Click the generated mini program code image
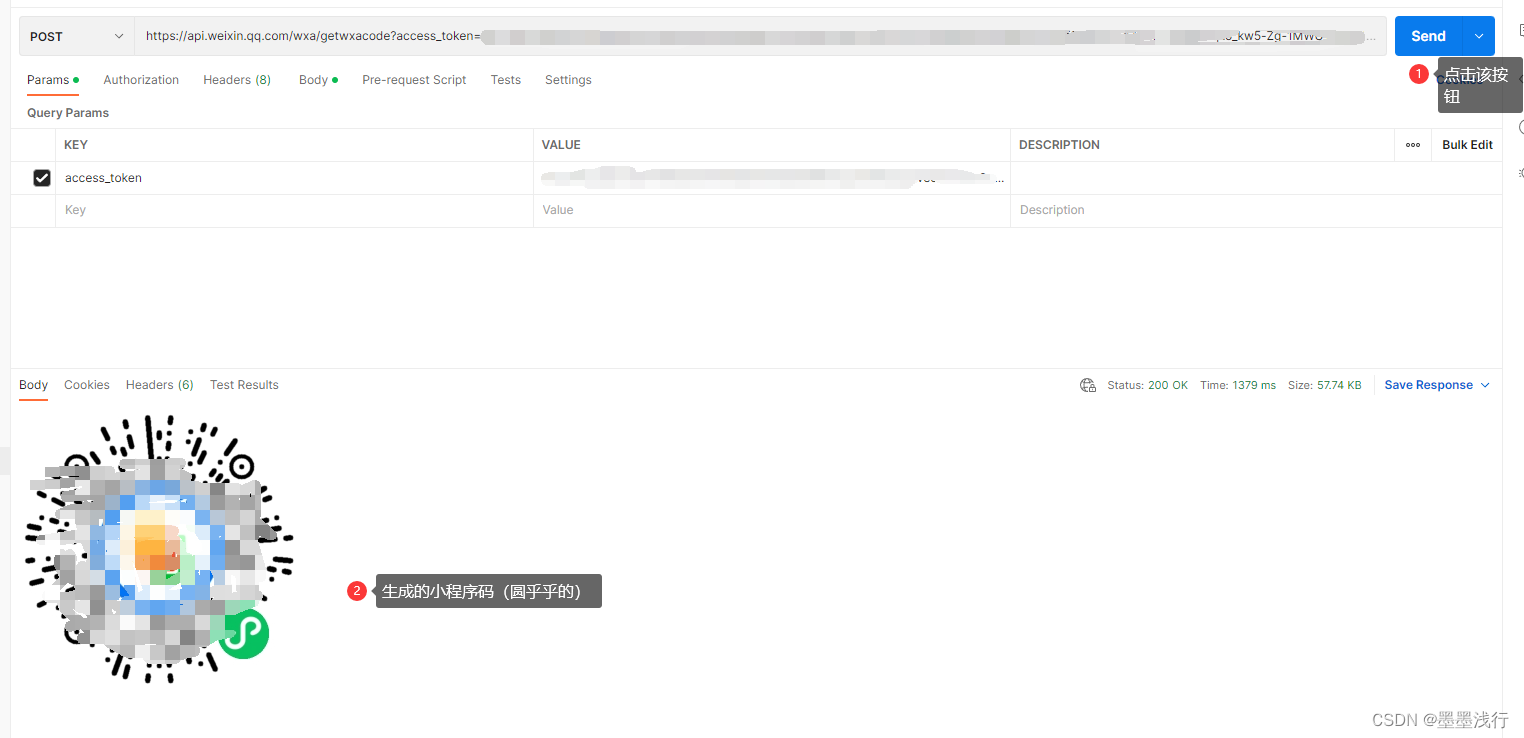Image resolution: width=1524 pixels, height=738 pixels. (159, 549)
